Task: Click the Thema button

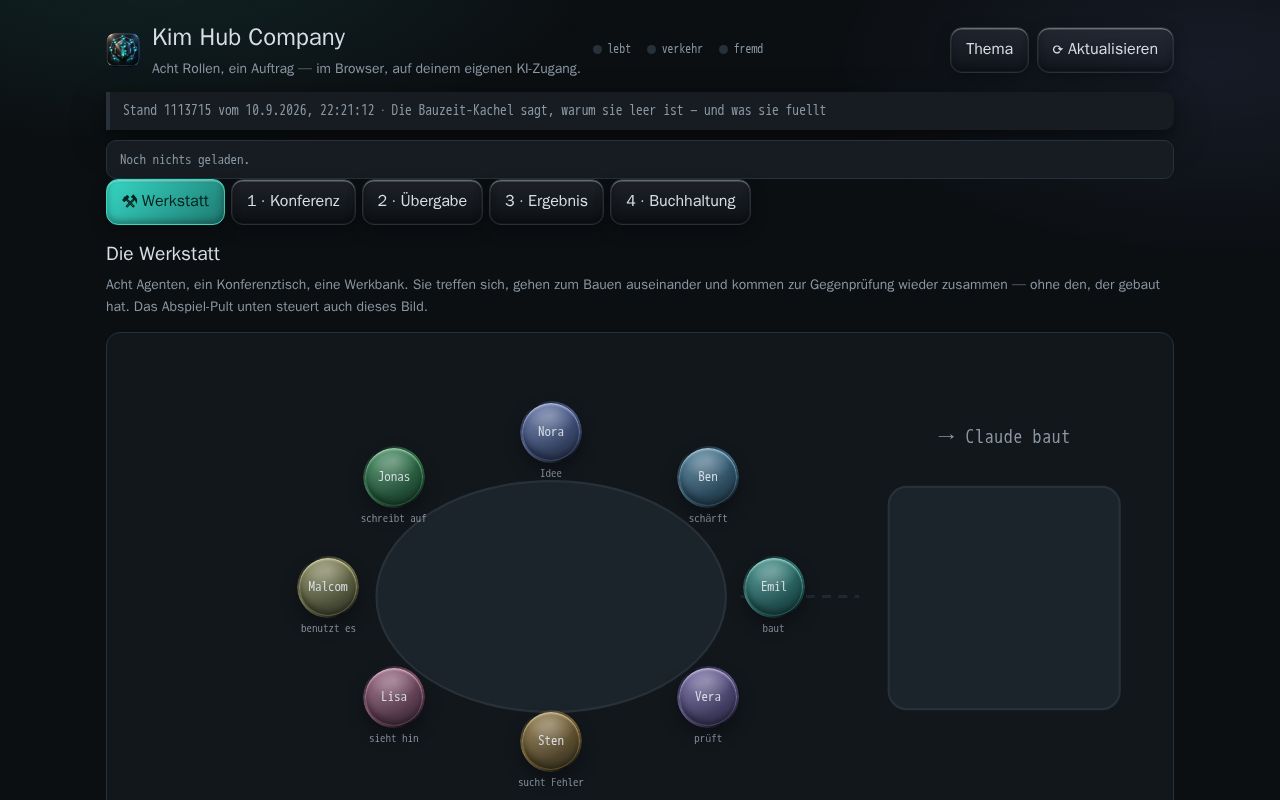Action: pyautogui.click(x=989, y=50)
